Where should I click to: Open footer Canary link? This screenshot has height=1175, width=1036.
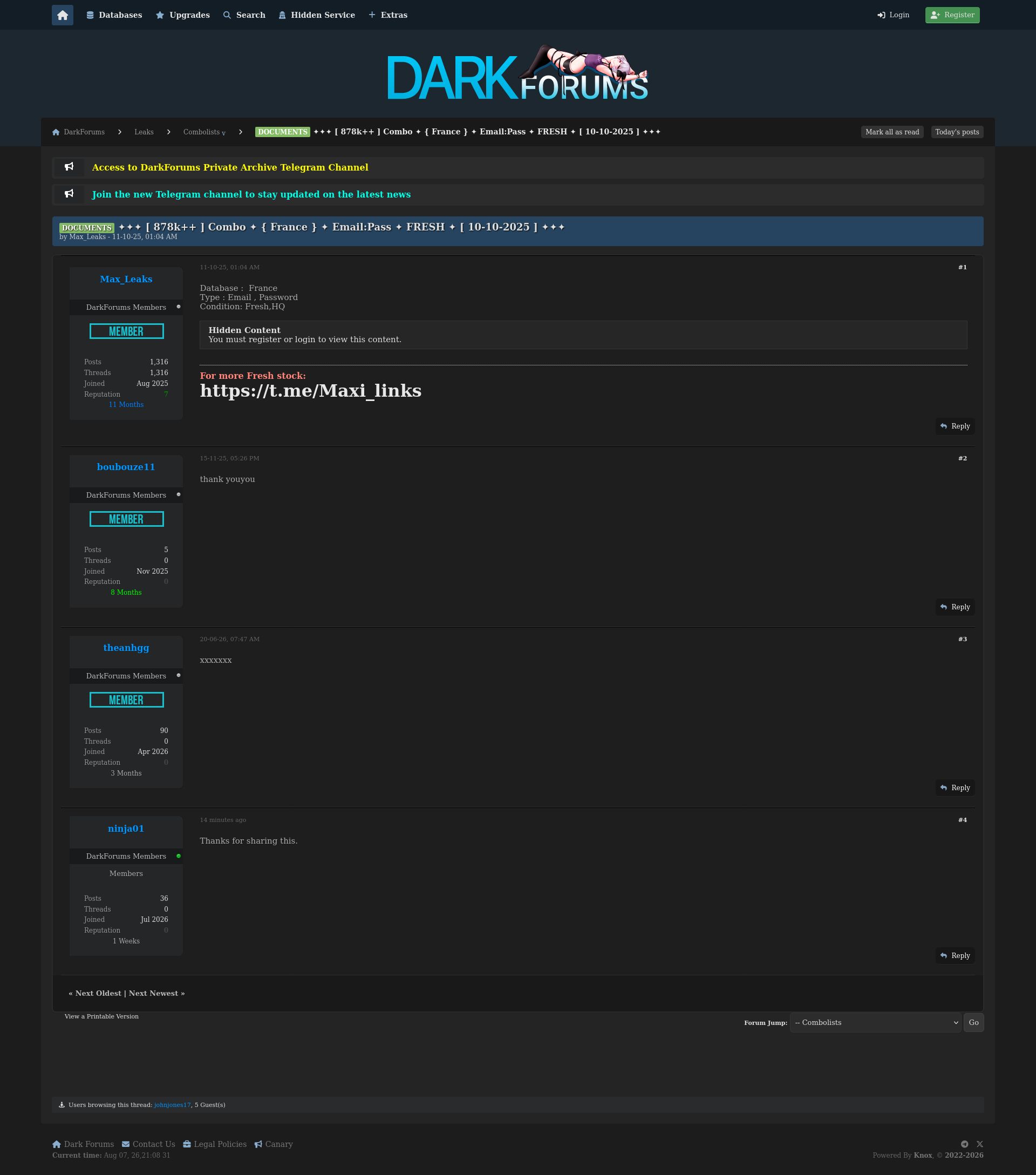tap(274, 1144)
